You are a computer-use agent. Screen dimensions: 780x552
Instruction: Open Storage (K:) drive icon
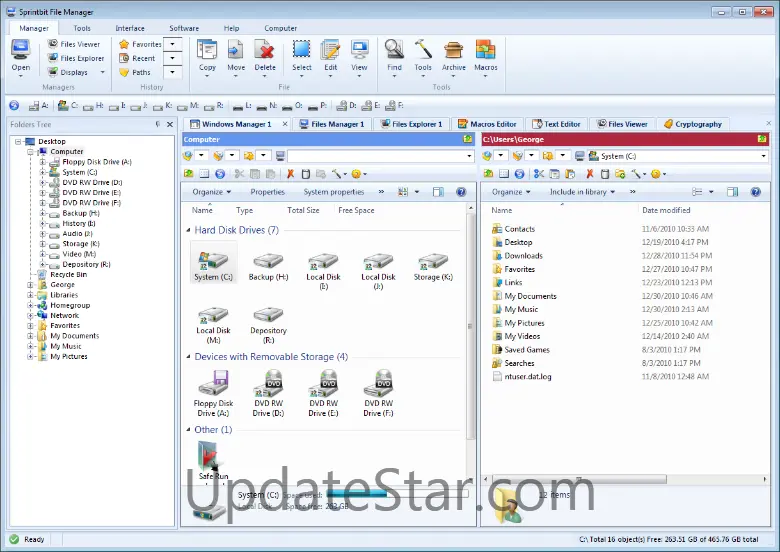pos(433,267)
